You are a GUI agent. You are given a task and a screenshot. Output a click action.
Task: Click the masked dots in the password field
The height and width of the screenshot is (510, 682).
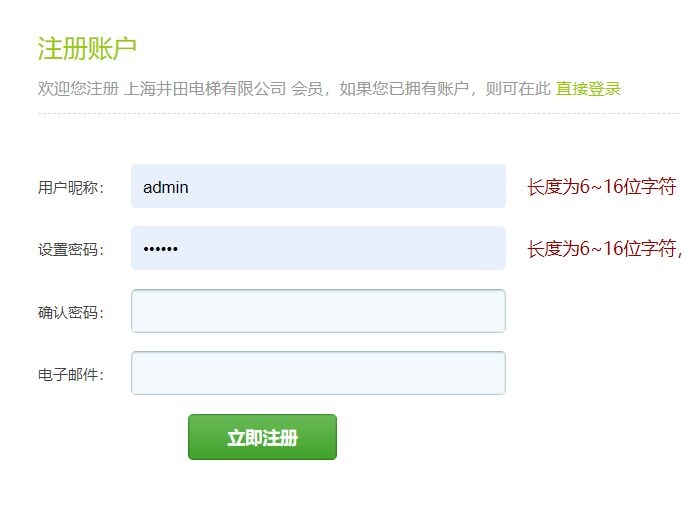click(160, 248)
